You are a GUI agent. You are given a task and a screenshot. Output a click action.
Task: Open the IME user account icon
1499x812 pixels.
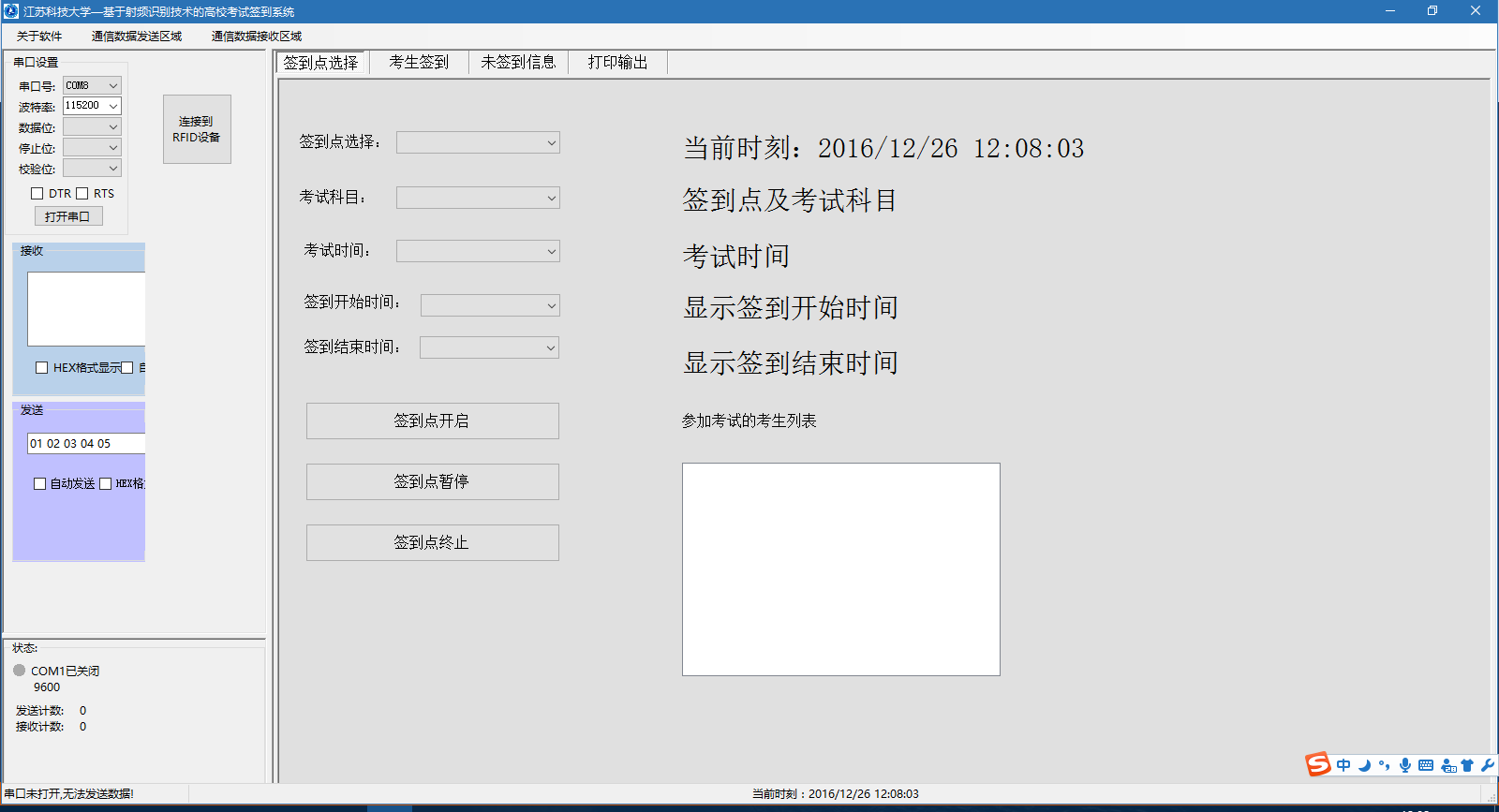[1448, 765]
